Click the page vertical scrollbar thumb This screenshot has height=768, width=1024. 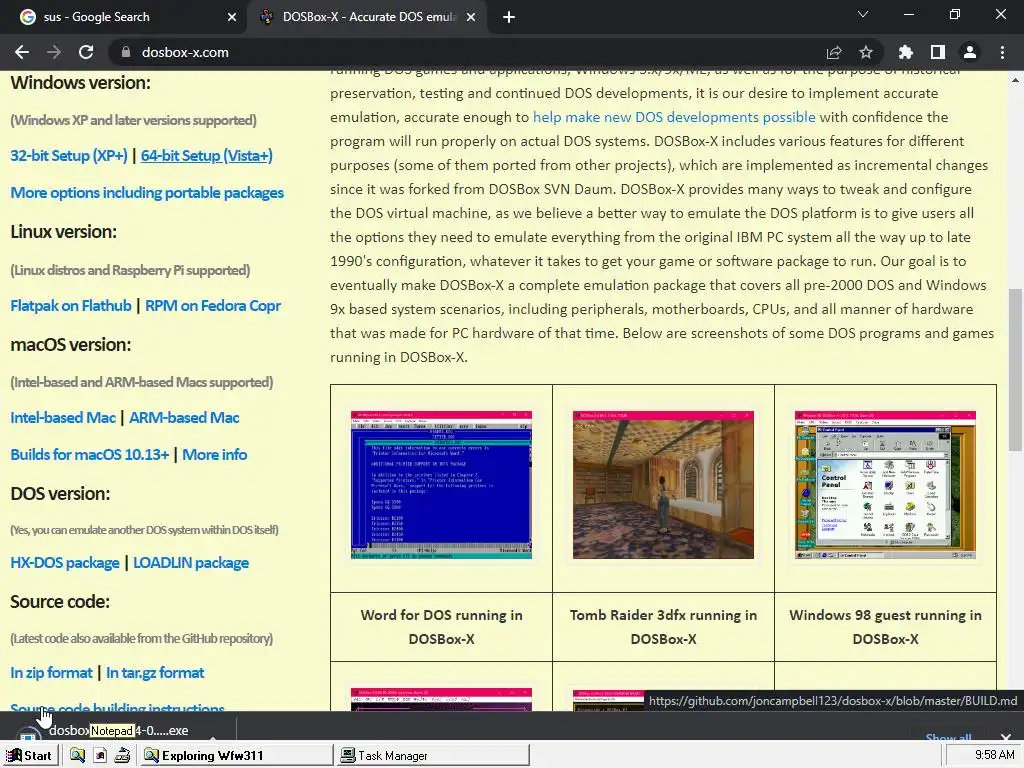point(1015,369)
